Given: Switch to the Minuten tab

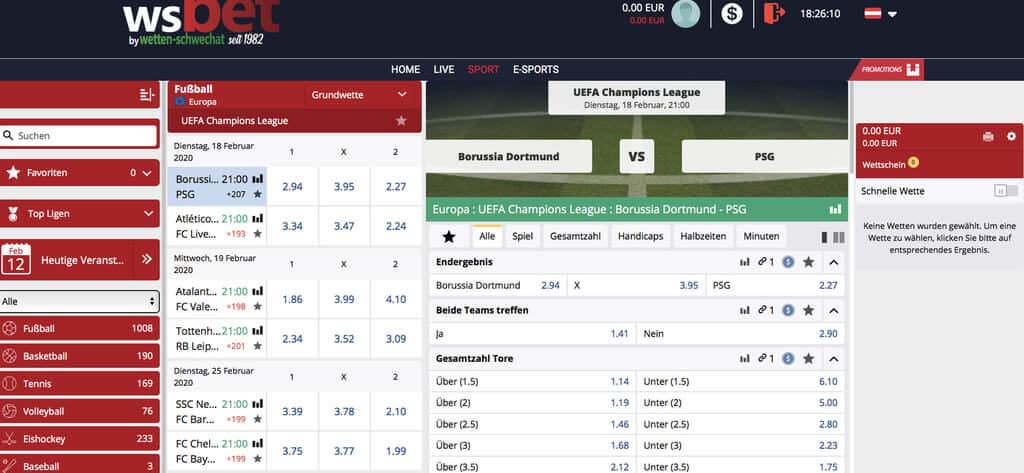Looking at the screenshot, I should (761, 236).
